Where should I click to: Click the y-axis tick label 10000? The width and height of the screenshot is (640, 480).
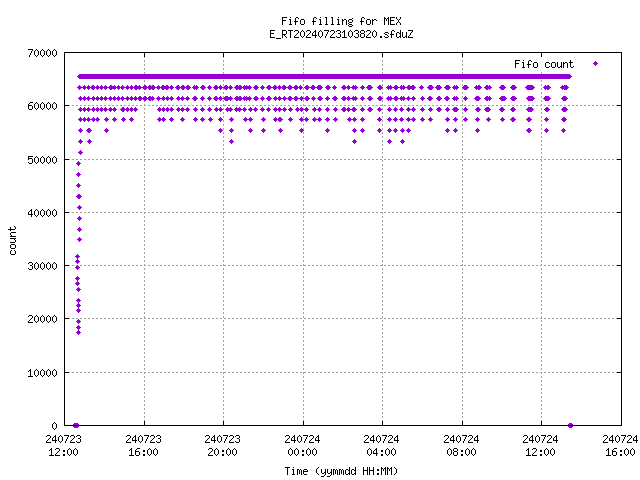(42, 373)
